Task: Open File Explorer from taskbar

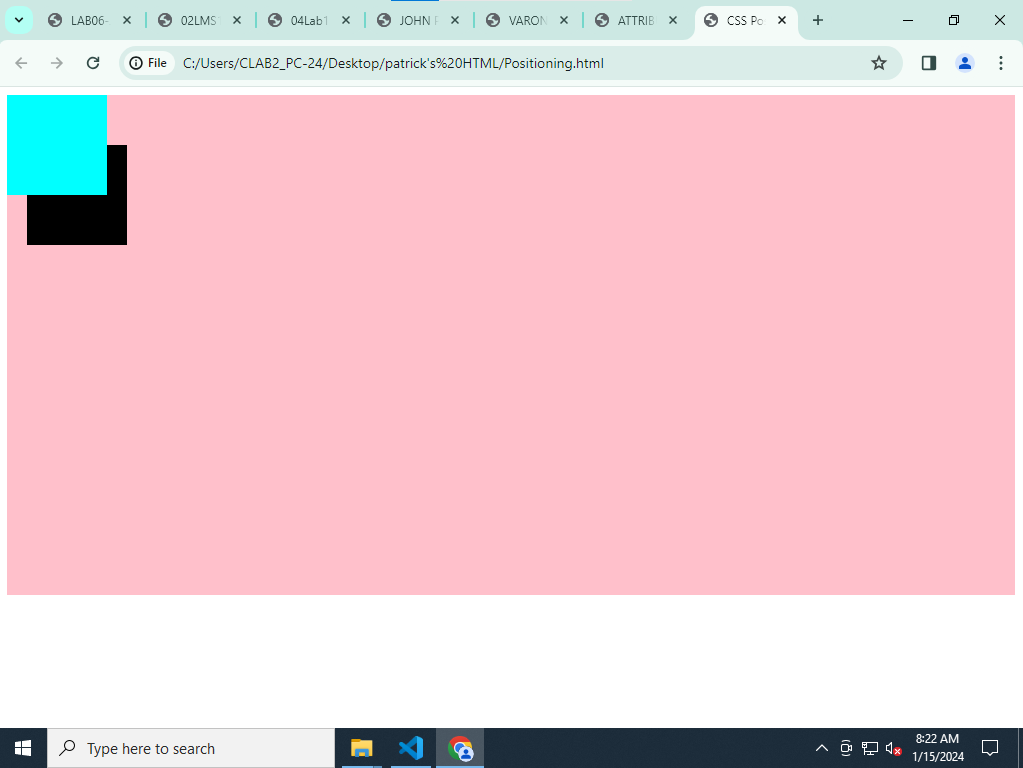Action: (x=361, y=748)
